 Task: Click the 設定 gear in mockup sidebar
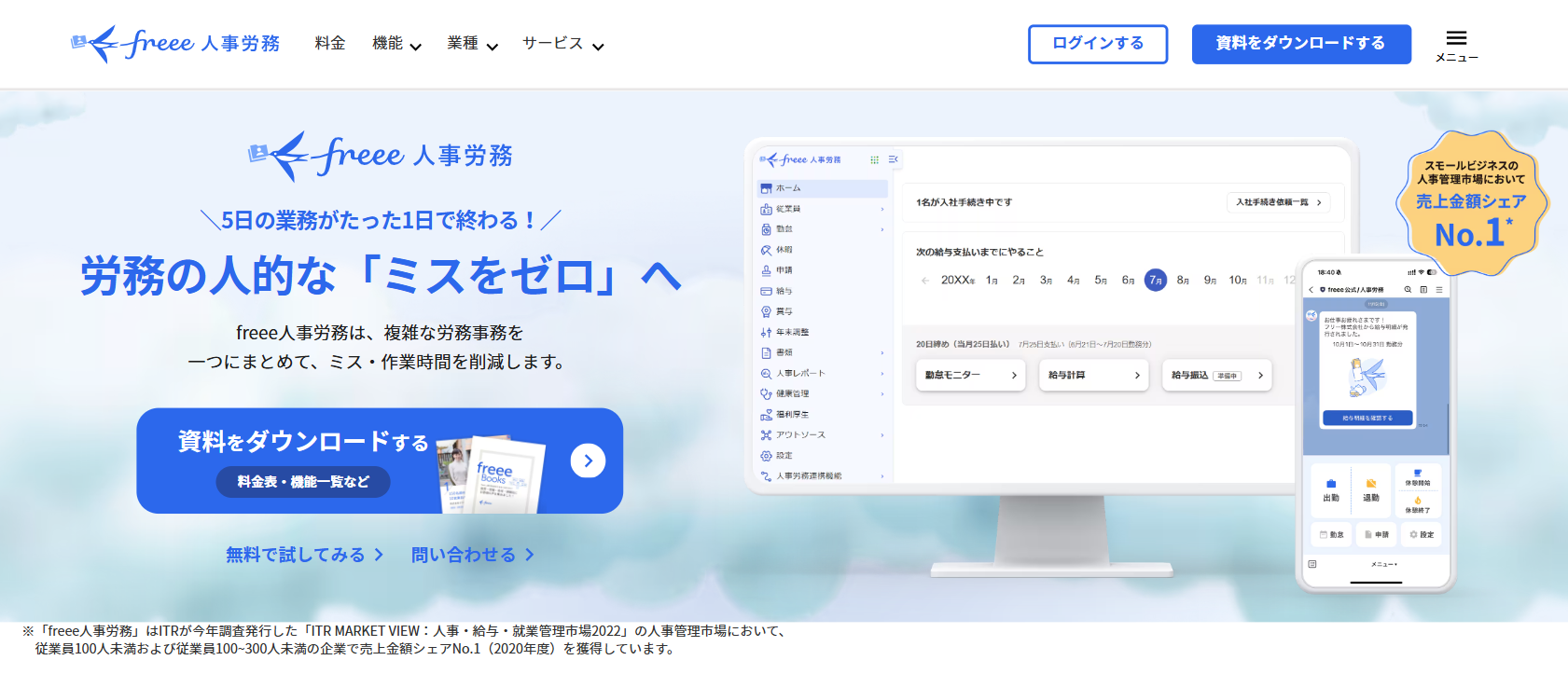[x=767, y=456]
